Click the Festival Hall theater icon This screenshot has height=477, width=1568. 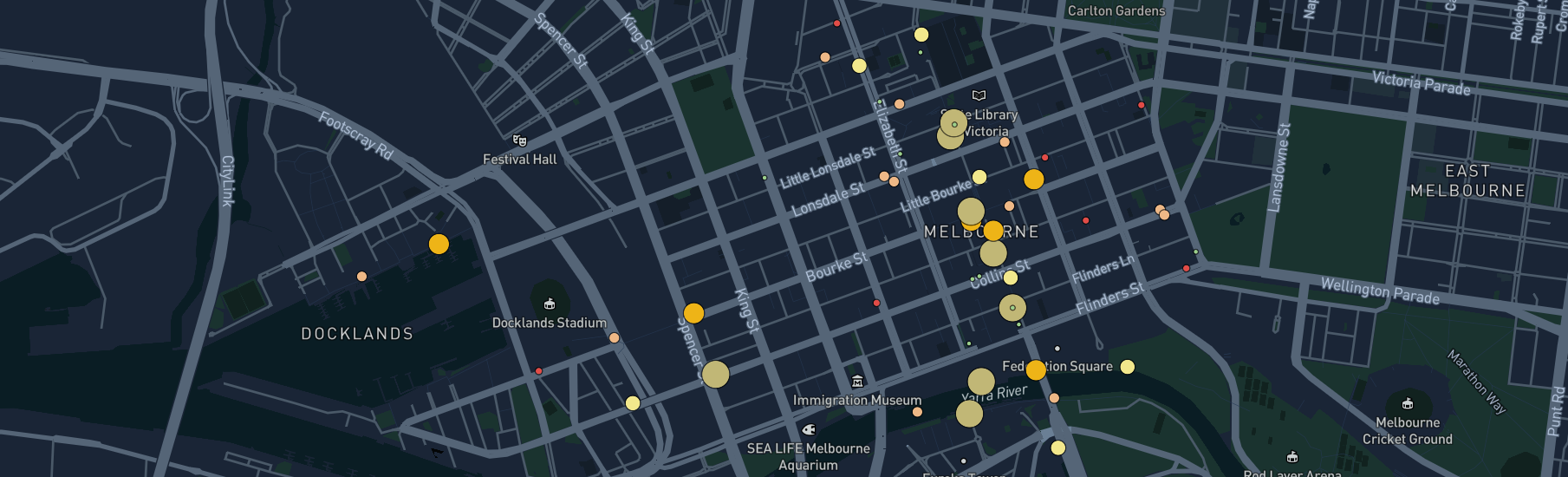coord(520,140)
